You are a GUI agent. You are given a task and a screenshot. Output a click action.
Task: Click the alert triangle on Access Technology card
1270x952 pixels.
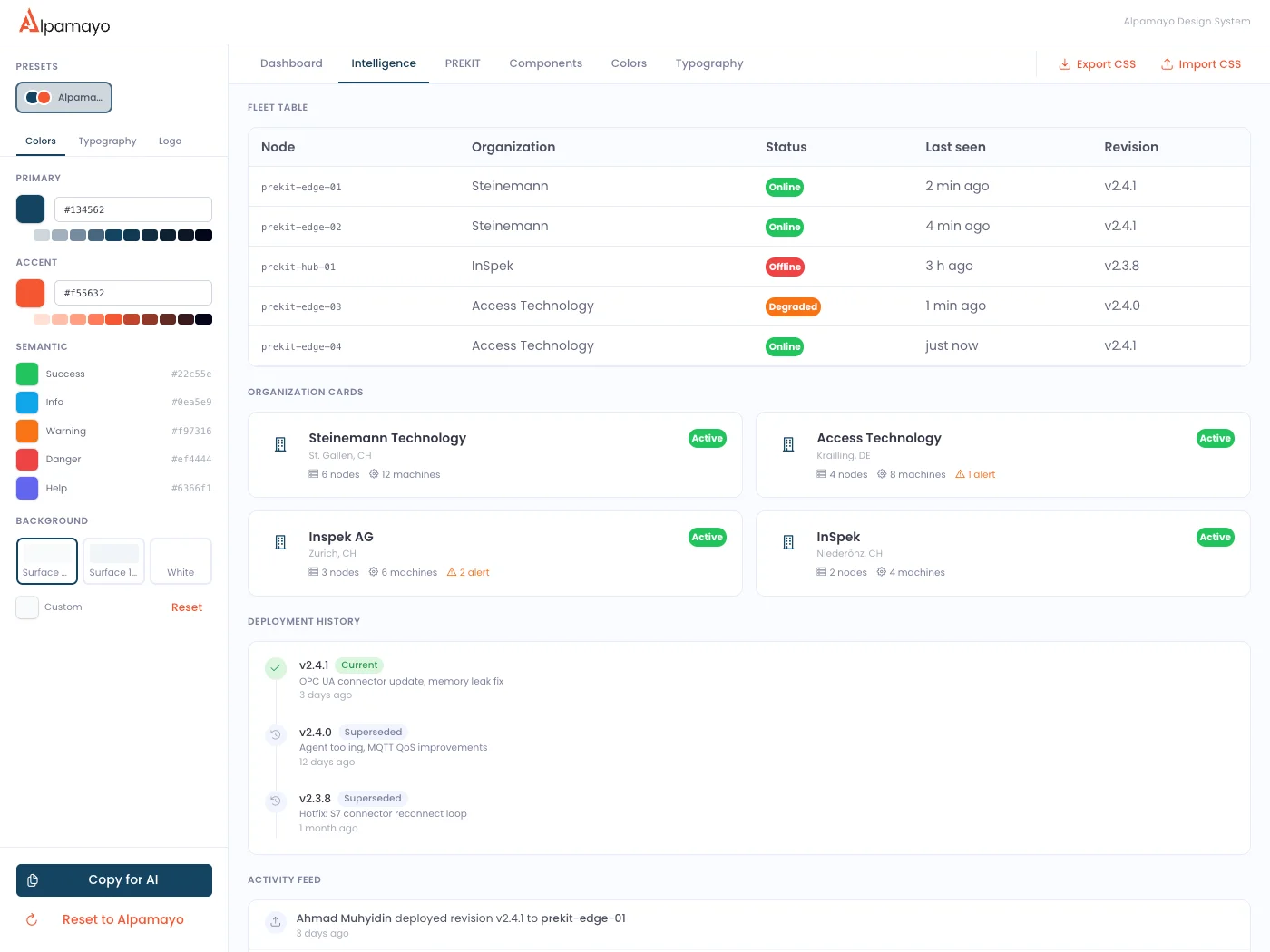click(x=960, y=474)
